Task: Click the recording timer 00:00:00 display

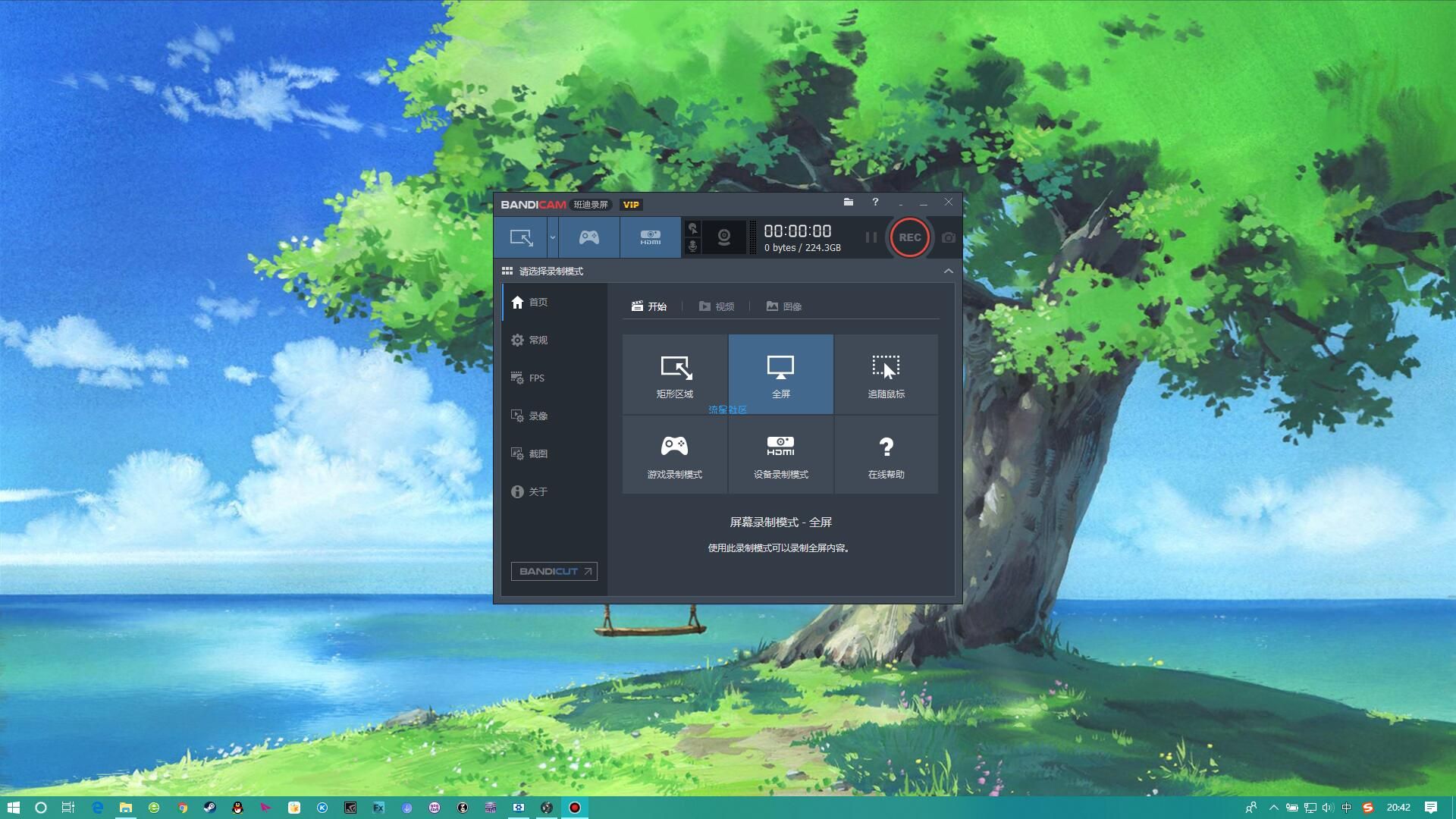Action: click(797, 231)
